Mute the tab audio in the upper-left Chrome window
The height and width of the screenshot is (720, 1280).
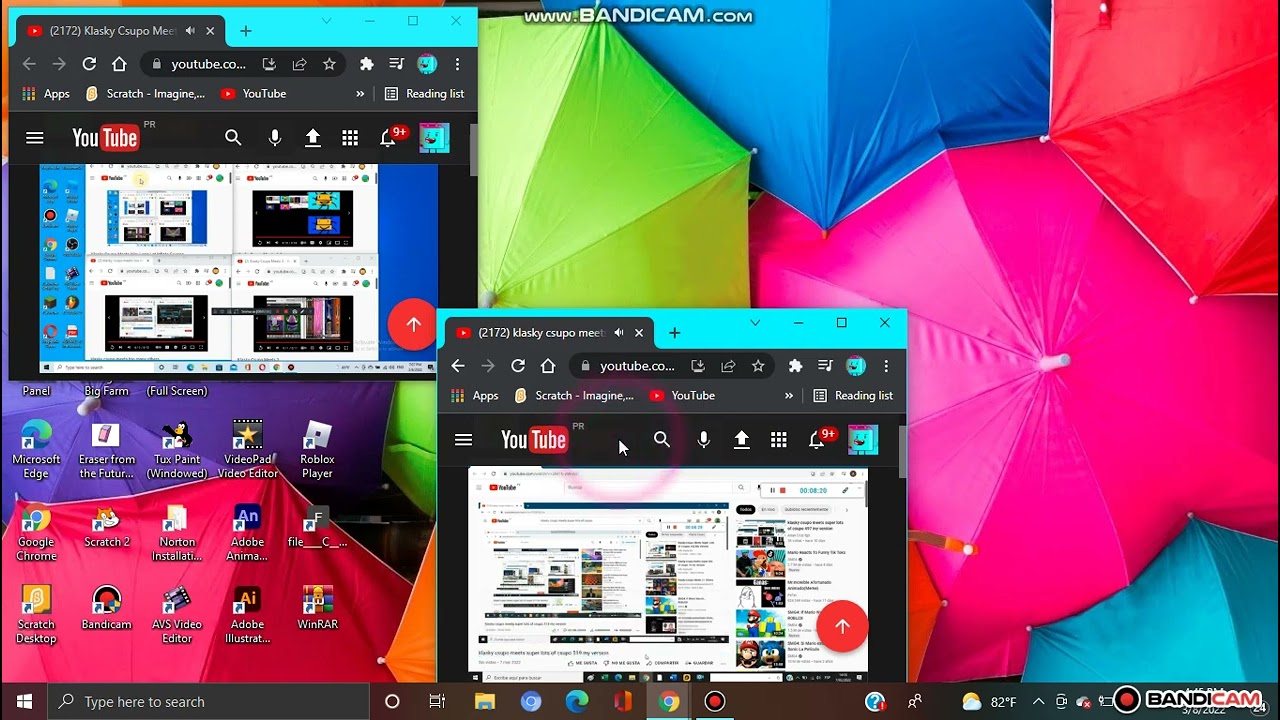pos(190,31)
